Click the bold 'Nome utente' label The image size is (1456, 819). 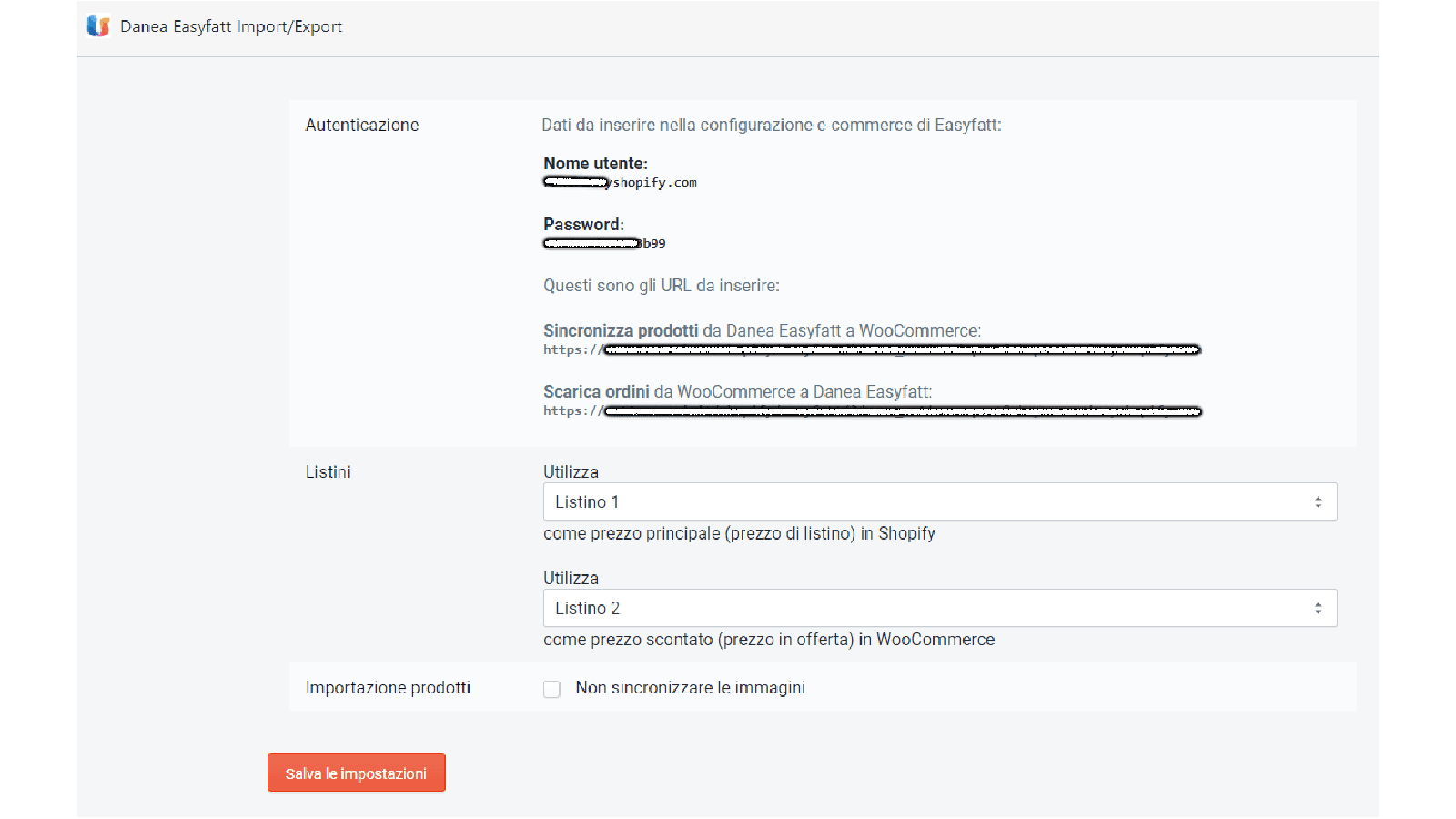click(594, 164)
